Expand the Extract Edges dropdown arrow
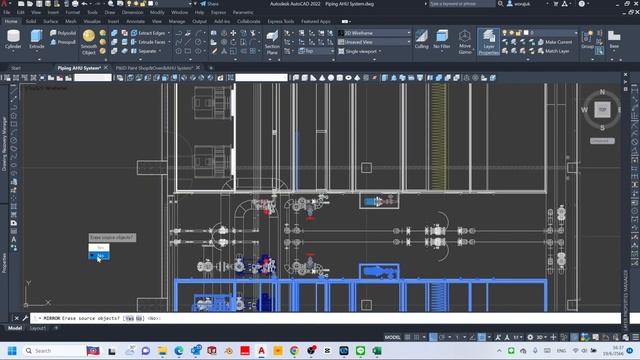The width and height of the screenshot is (640, 360). click(169, 33)
